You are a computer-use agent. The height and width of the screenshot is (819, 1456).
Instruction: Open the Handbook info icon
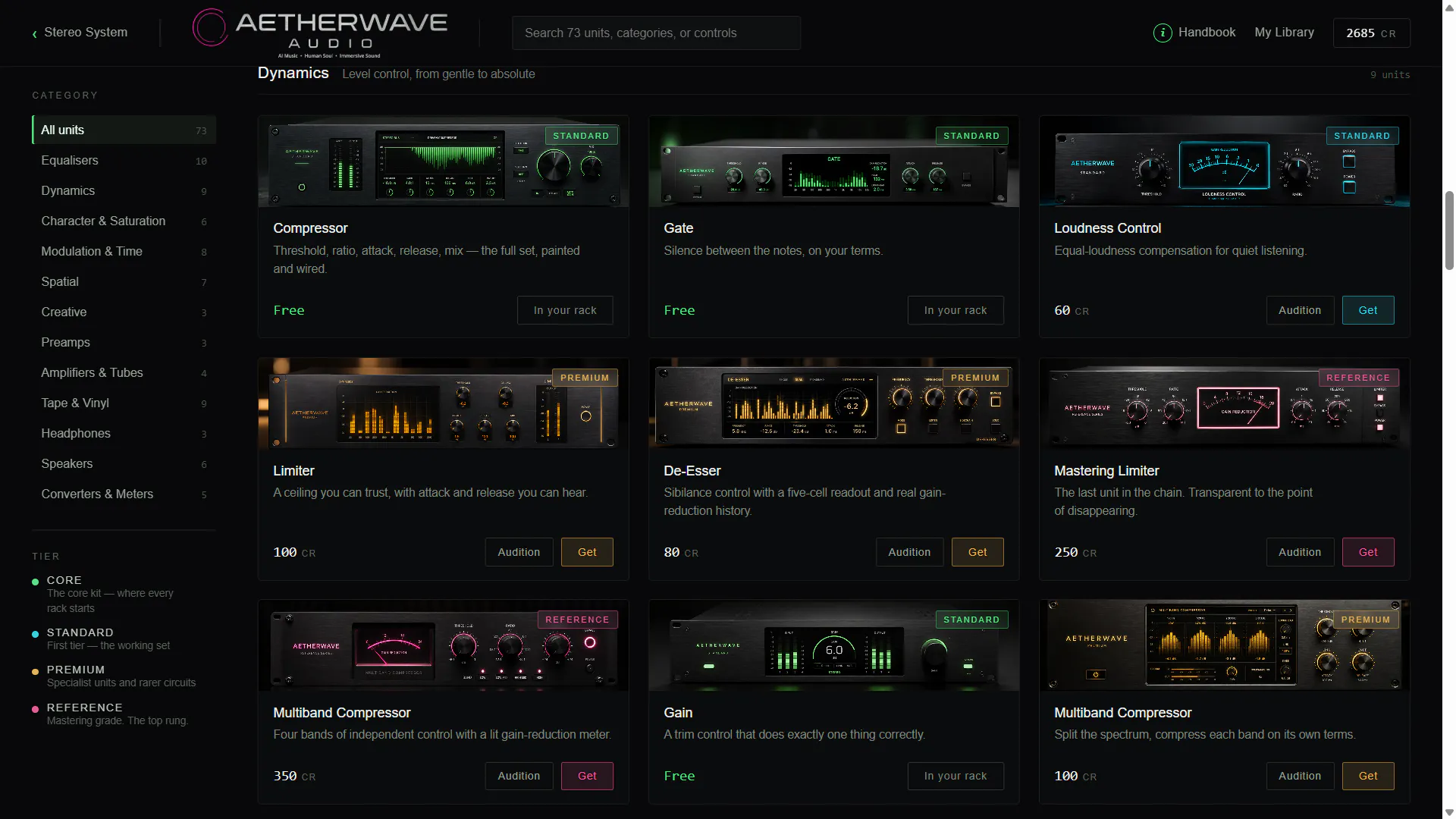(1162, 33)
